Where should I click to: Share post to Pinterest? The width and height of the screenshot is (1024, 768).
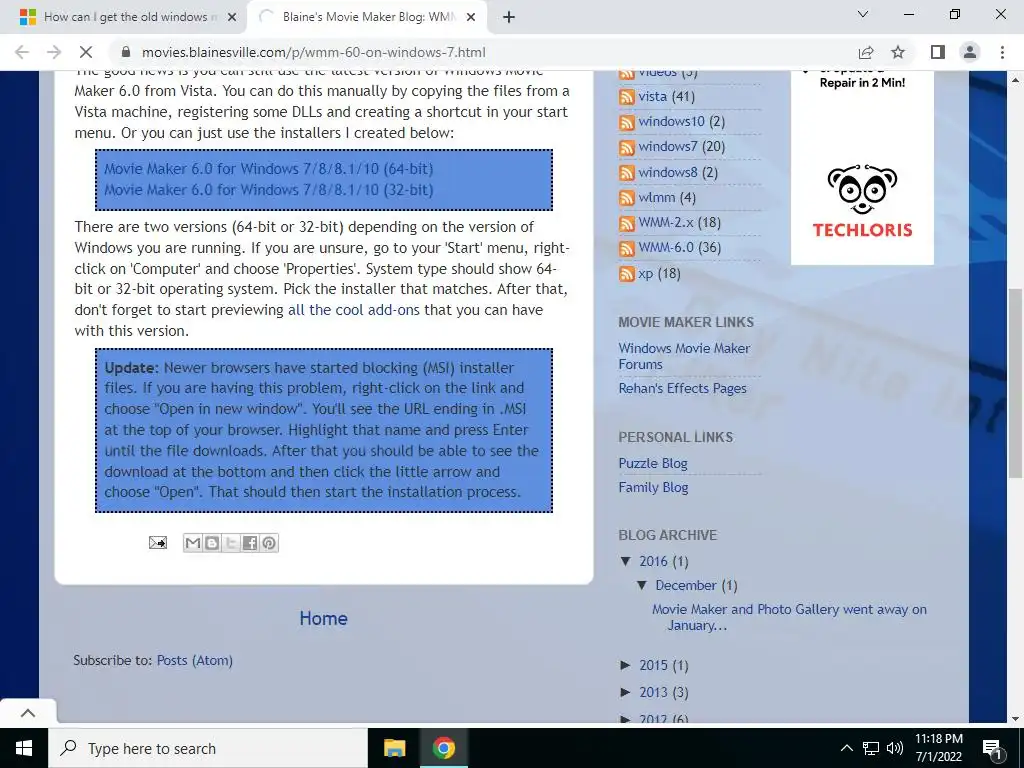(269, 543)
